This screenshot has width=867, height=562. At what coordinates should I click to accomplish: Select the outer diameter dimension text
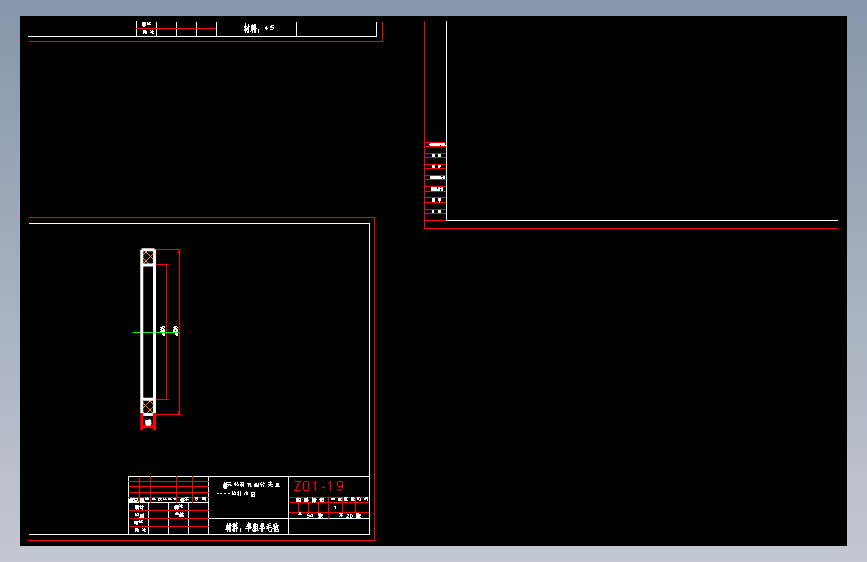(x=176, y=330)
